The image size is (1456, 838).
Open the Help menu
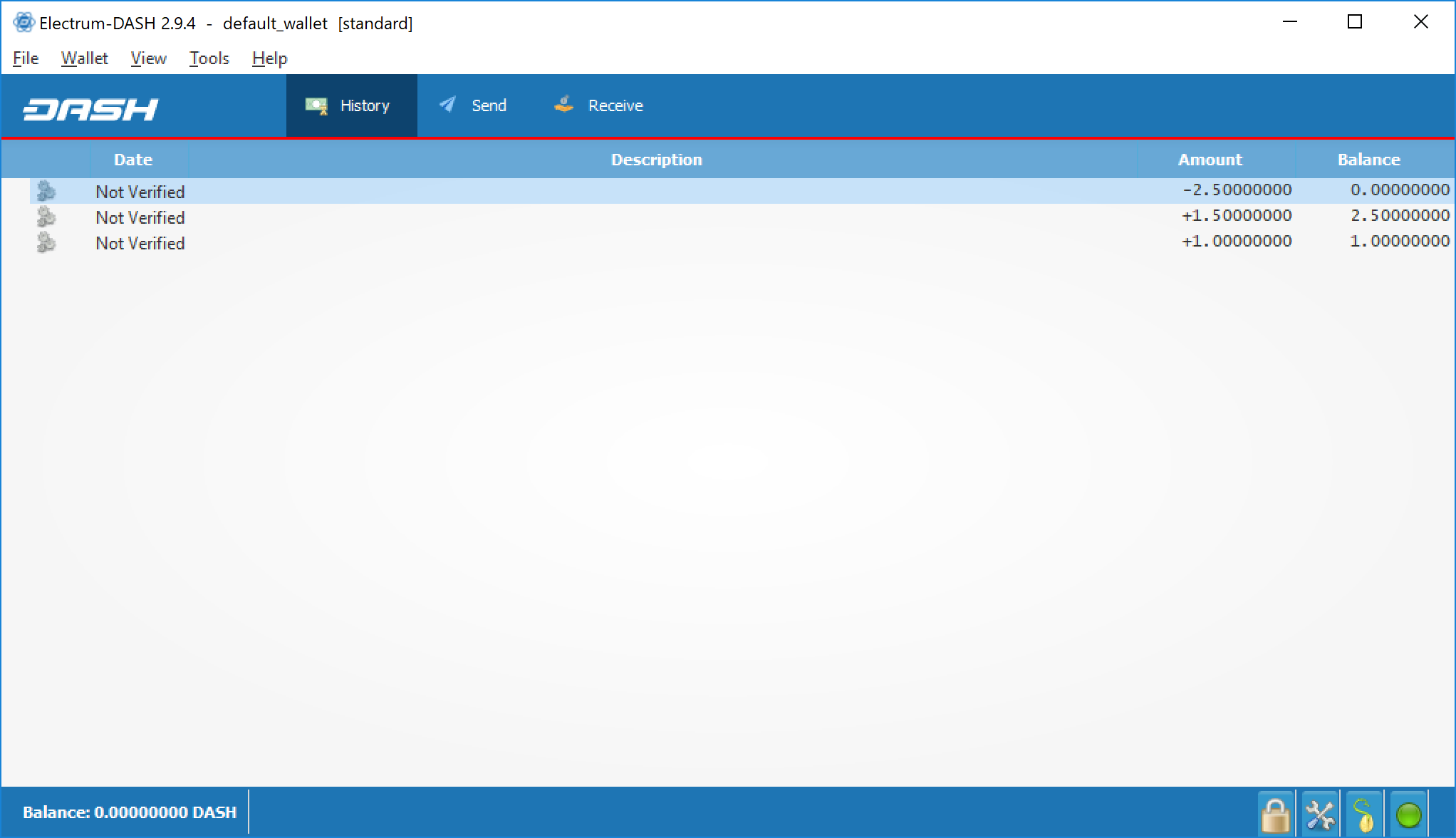pyautogui.click(x=269, y=58)
